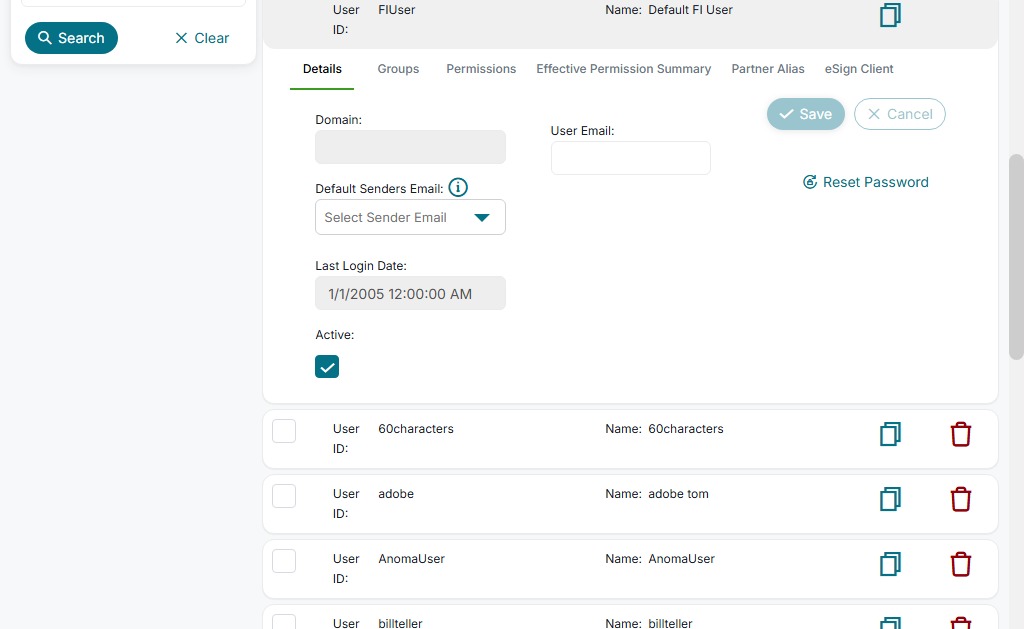Open the Effective Permission Summary tab
Image resolution: width=1024 pixels, height=629 pixels.
tap(623, 69)
